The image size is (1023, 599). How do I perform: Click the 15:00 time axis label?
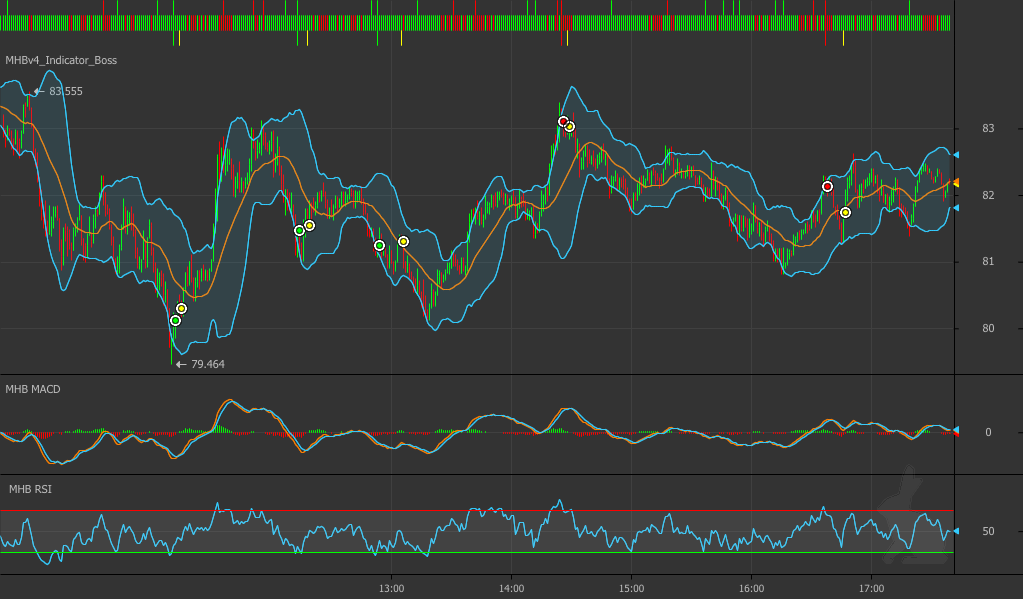point(632,589)
